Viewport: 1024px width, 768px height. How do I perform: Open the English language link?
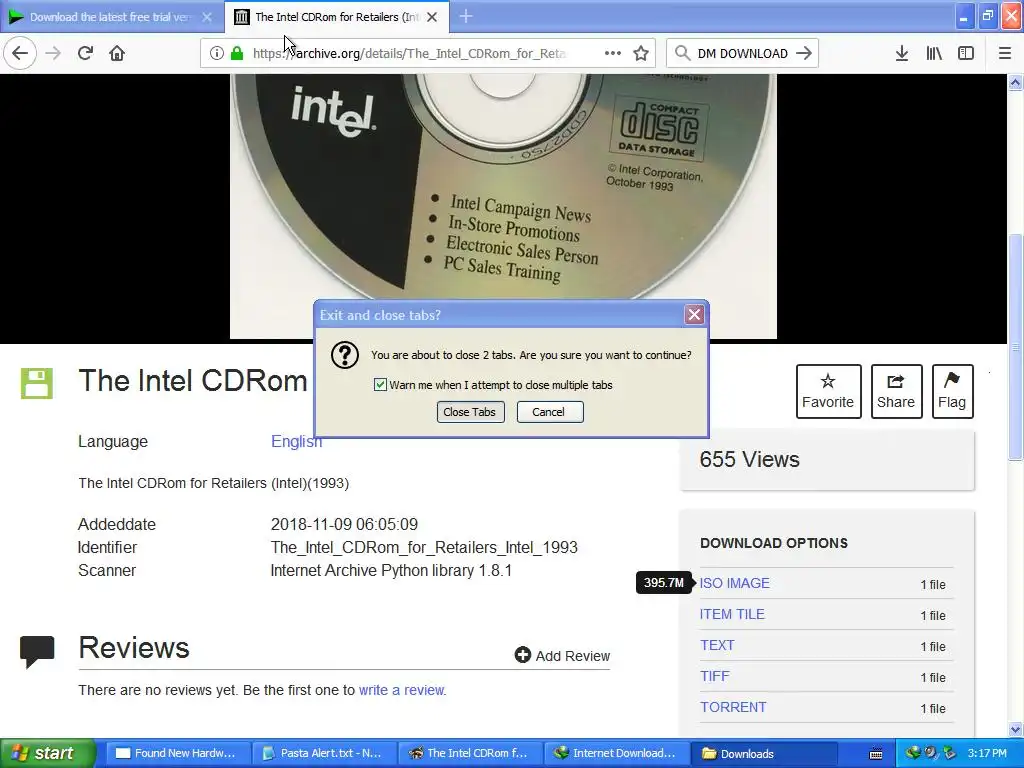coord(296,441)
